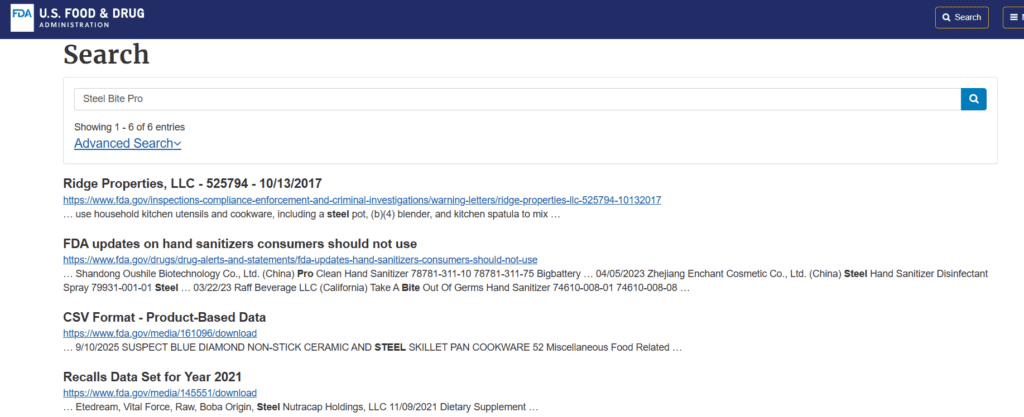The image size is (1024, 417).
Task: Open CSV Format - Product-Based Data result
Action: click(x=165, y=318)
